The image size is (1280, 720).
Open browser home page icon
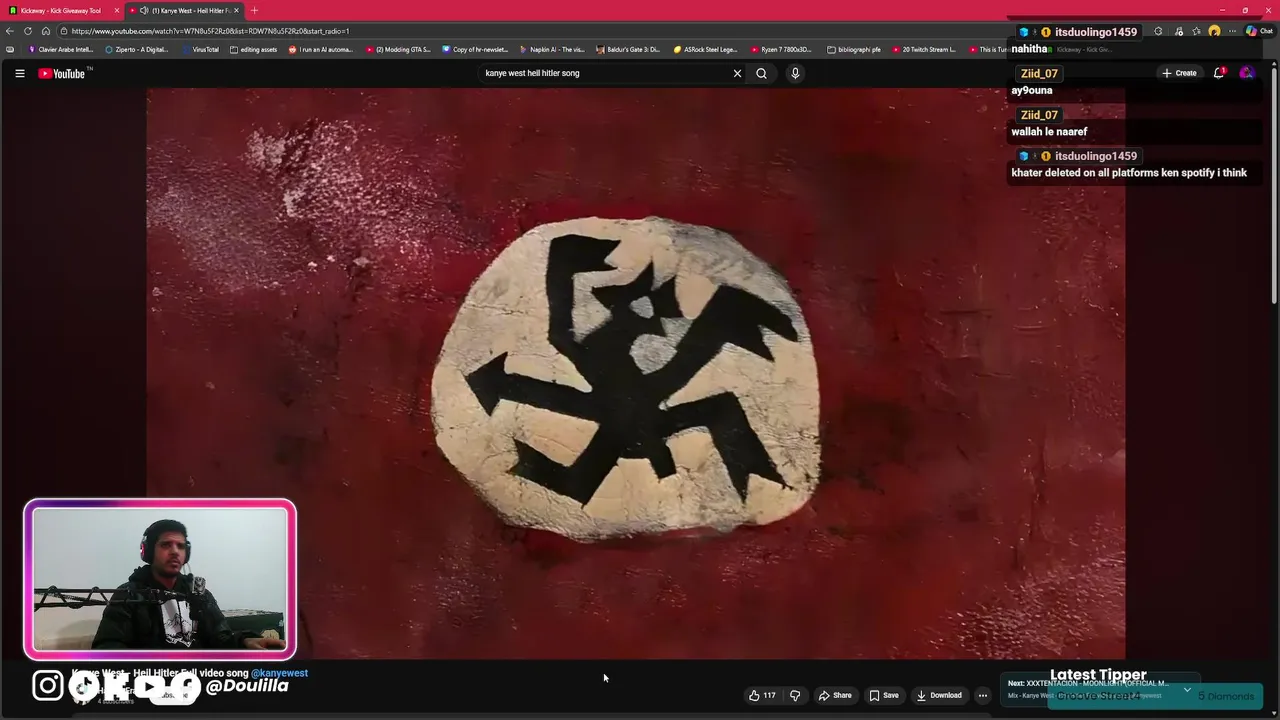tap(46, 31)
